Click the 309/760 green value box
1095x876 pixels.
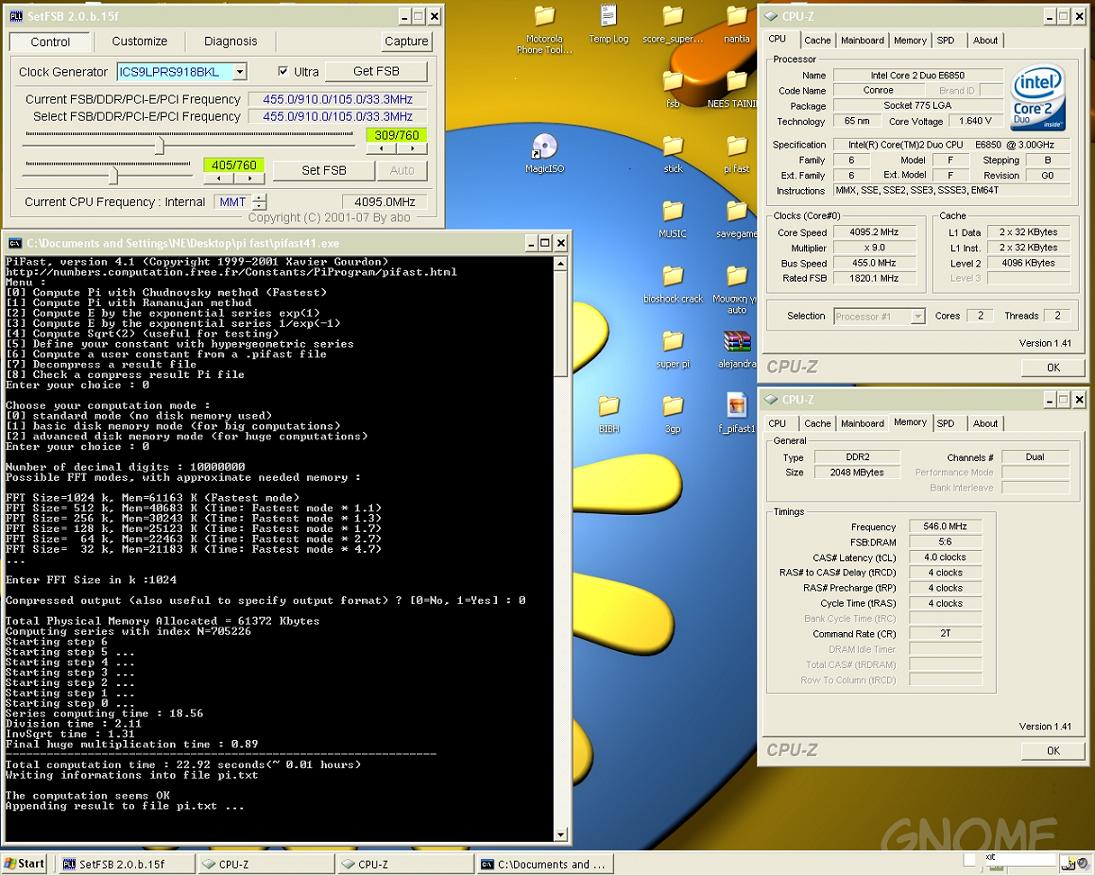(397, 136)
